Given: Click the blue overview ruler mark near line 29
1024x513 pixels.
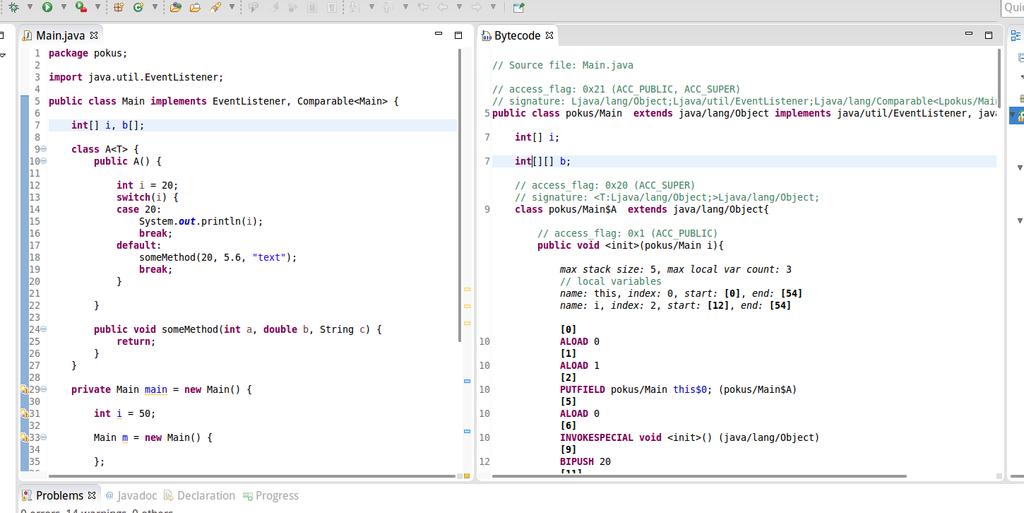Looking at the screenshot, I should click(x=467, y=381).
